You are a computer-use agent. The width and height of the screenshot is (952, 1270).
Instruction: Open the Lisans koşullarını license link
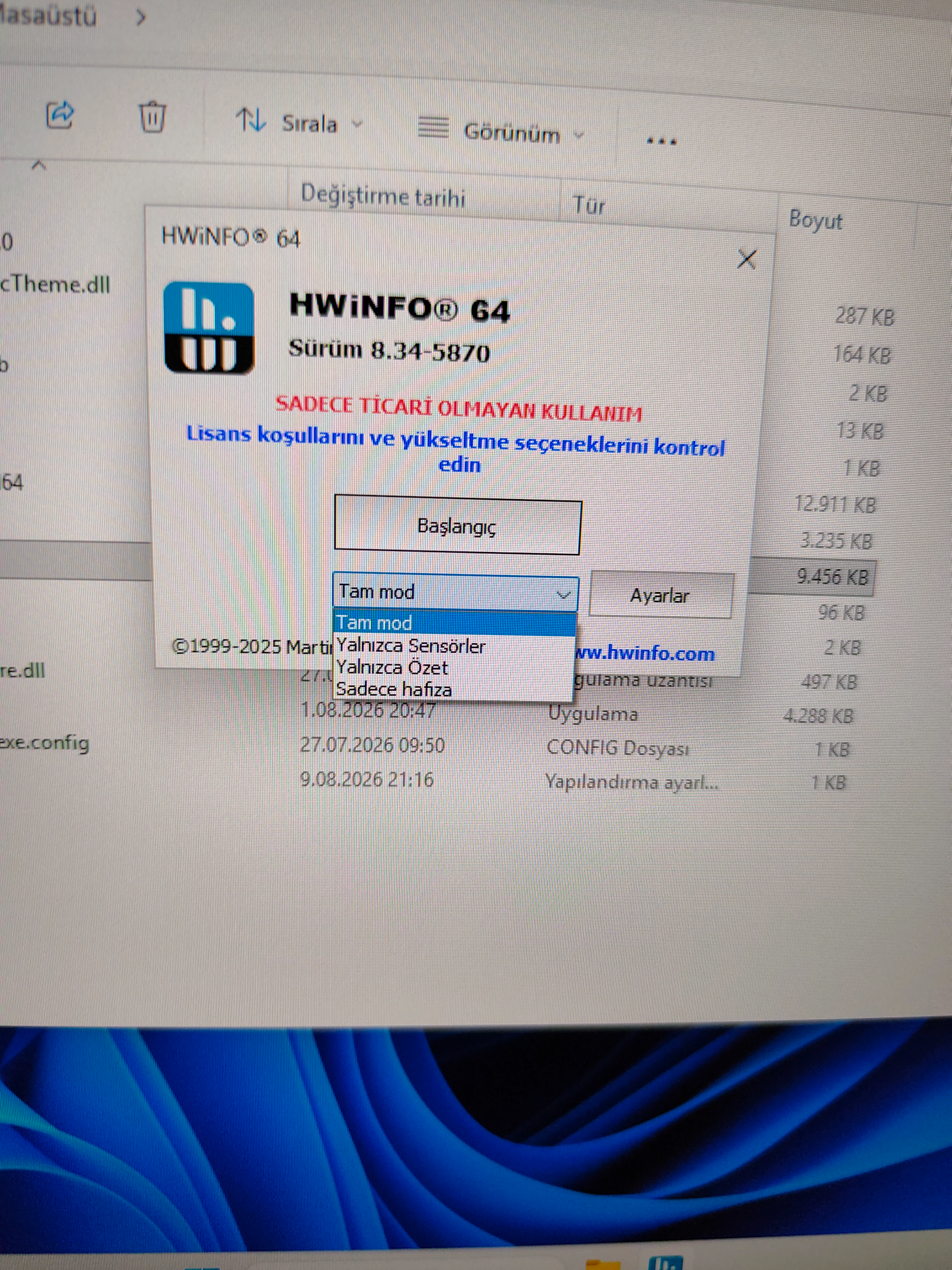pyautogui.click(x=456, y=449)
